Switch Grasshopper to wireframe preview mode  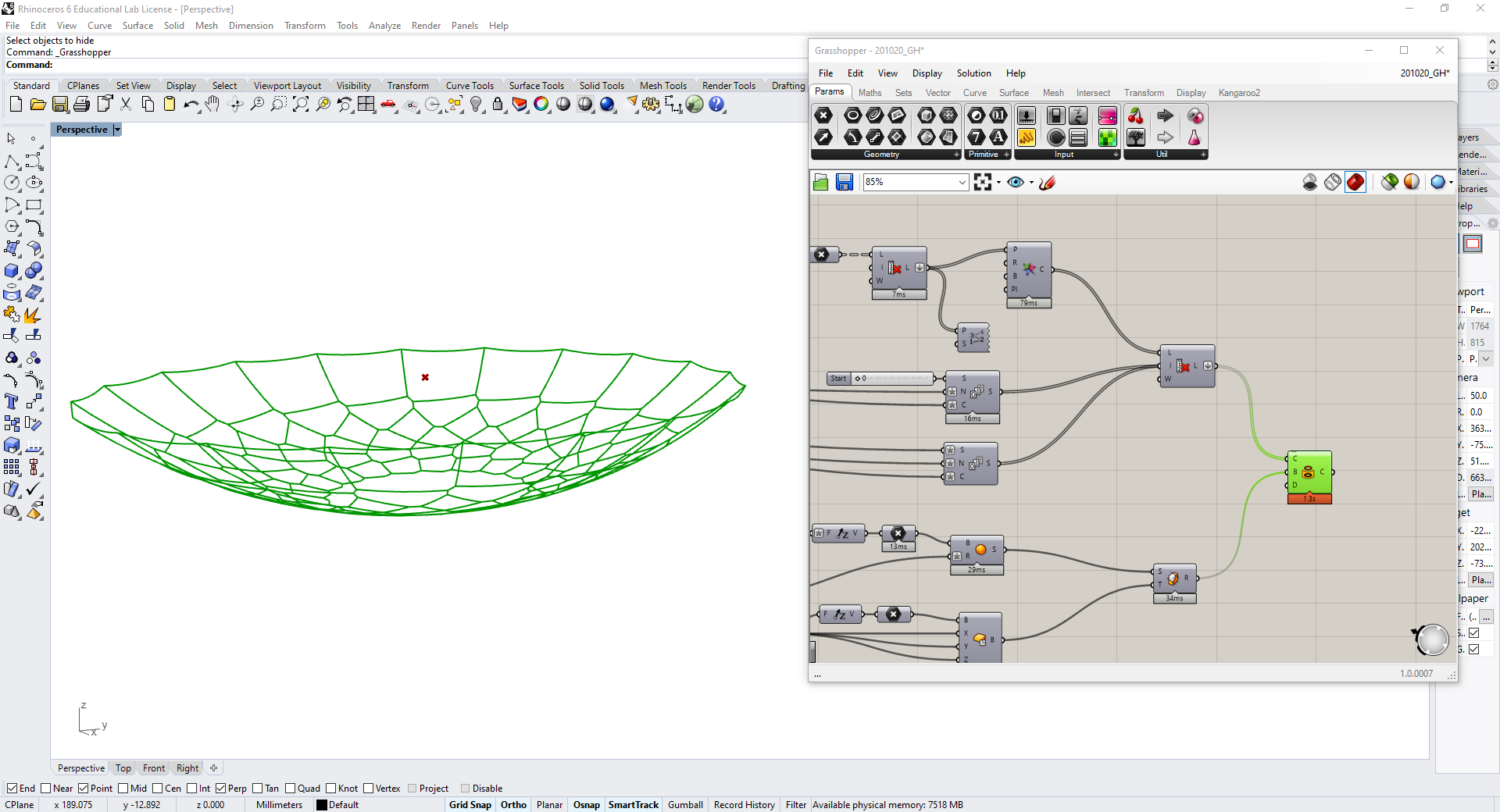1333,182
